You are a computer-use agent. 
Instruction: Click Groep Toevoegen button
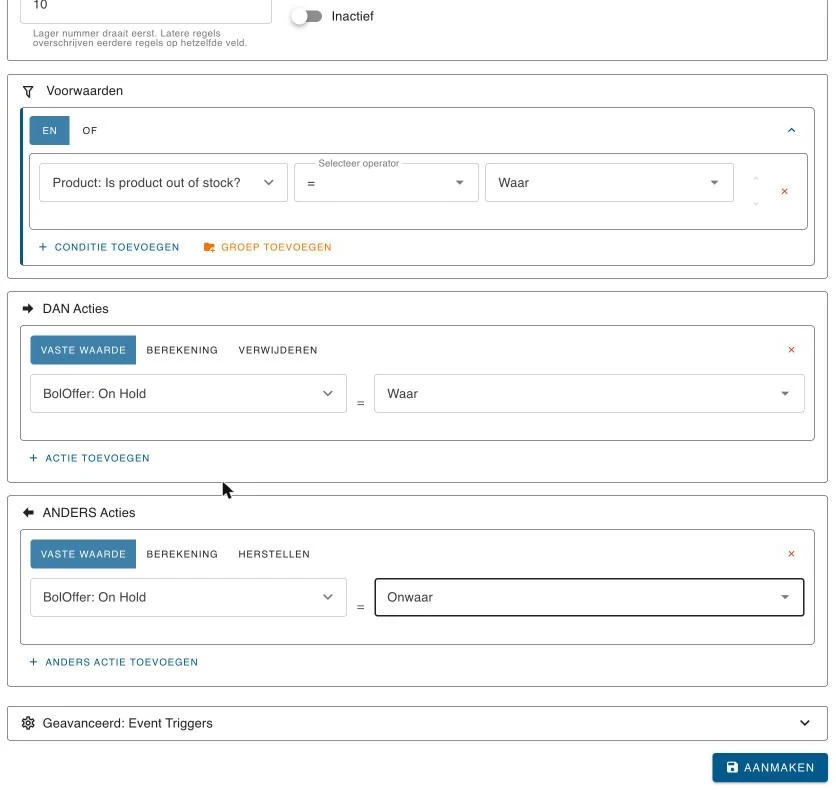point(268,247)
